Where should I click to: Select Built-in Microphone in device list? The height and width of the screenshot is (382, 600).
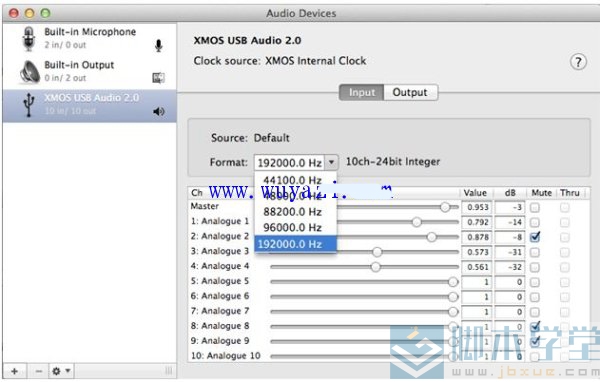90,38
